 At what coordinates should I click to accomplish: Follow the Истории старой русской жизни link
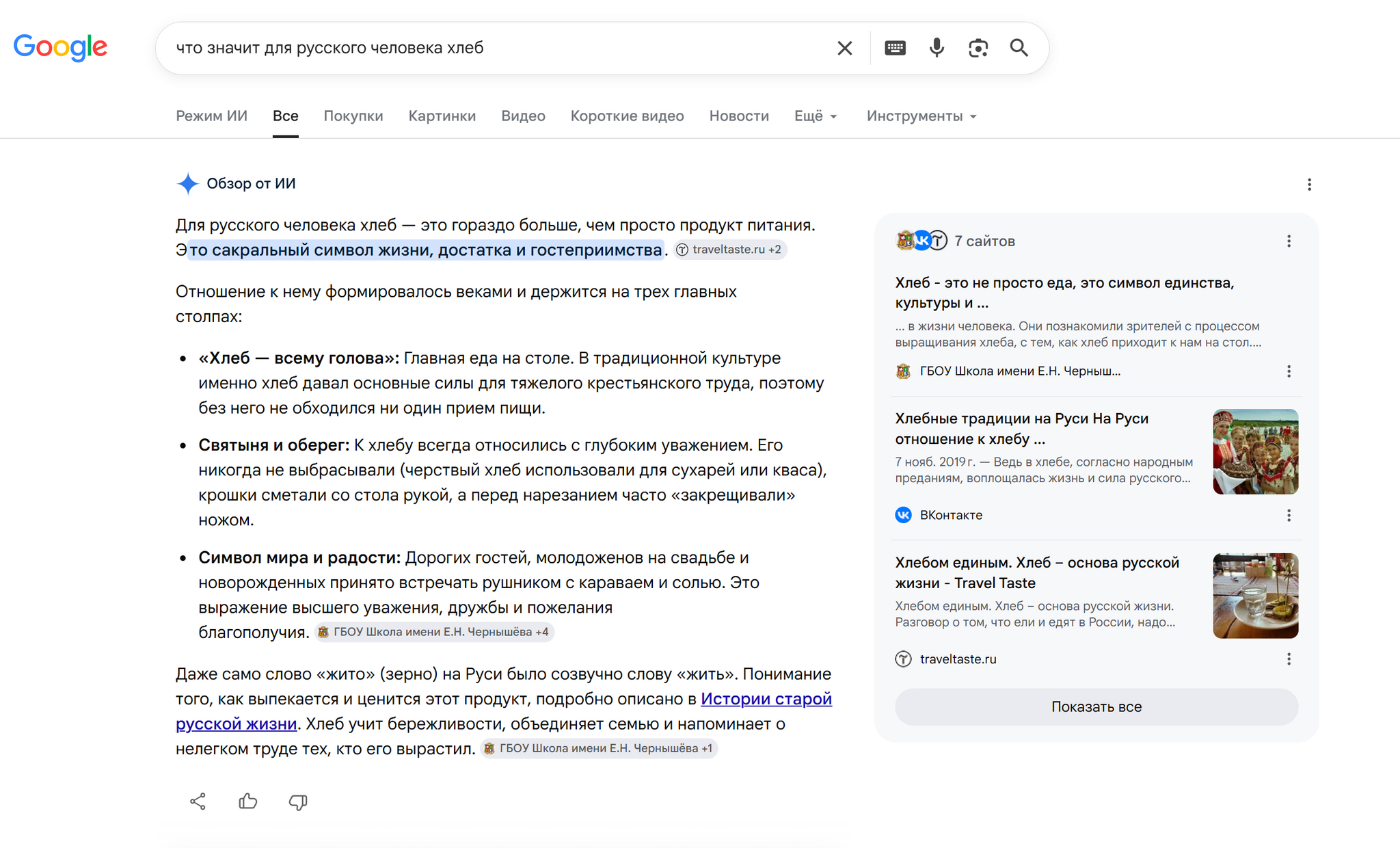pos(766,699)
